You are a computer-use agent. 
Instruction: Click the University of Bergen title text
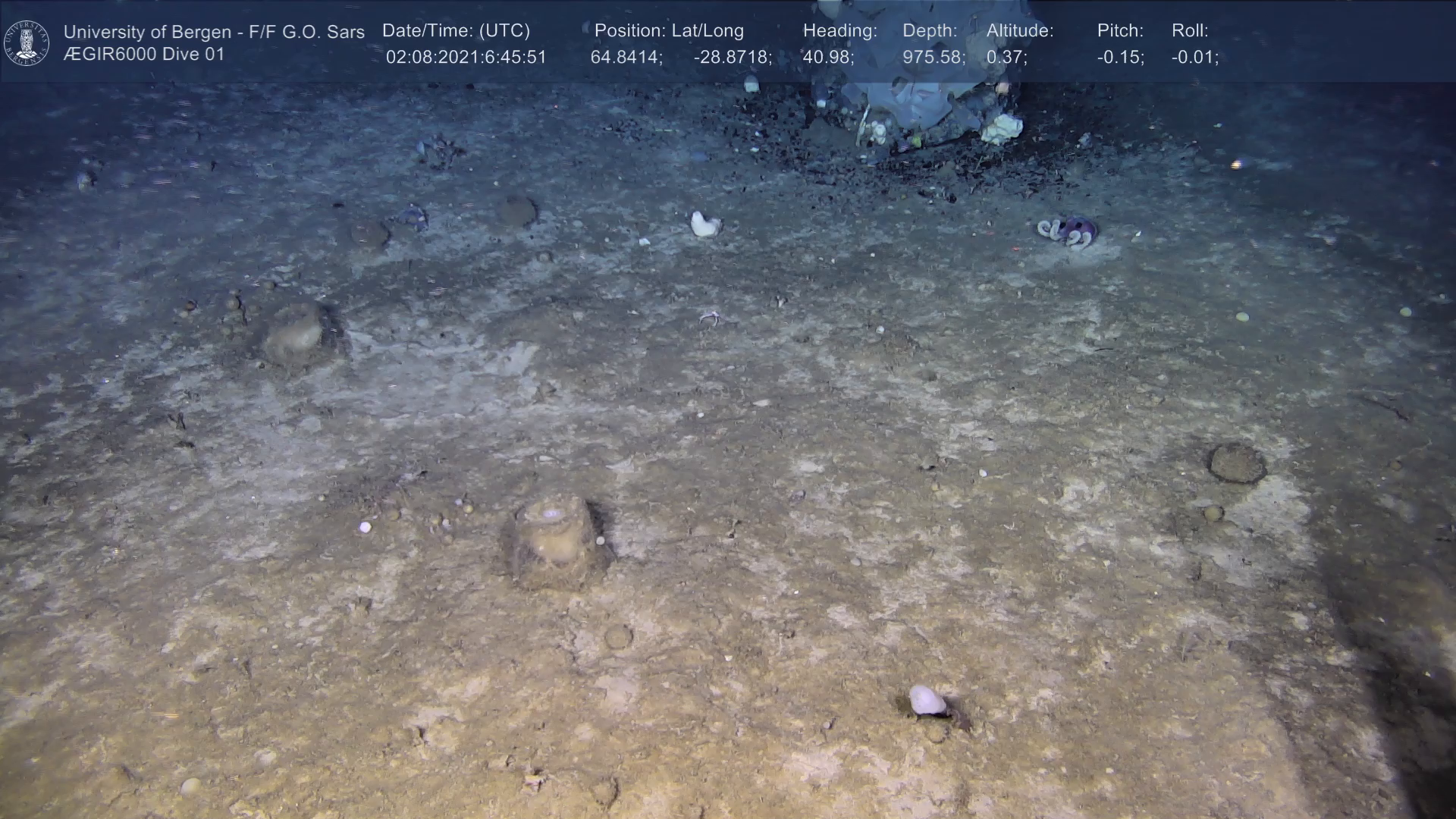[214, 32]
